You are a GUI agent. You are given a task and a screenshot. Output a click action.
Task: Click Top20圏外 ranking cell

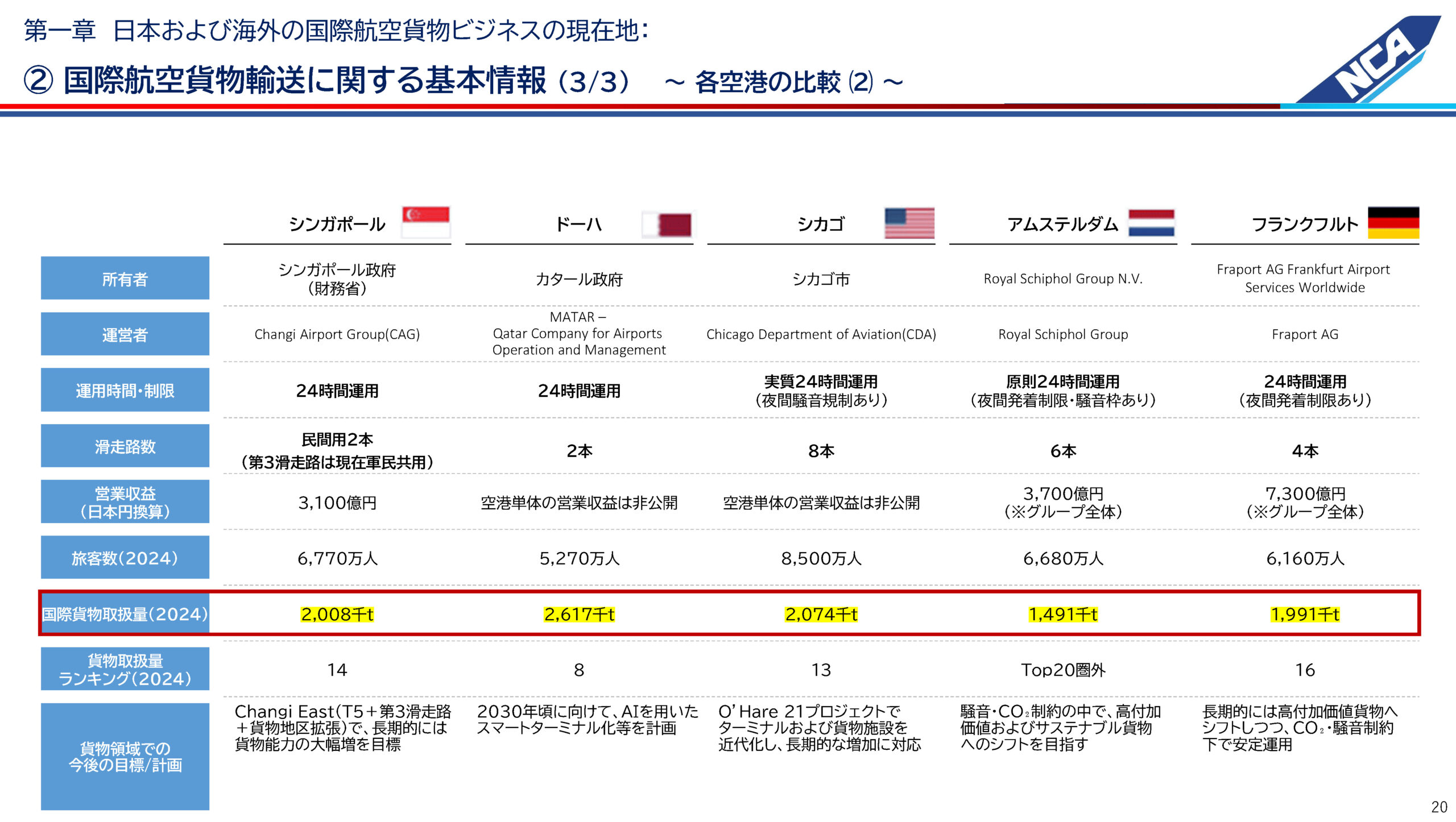pos(1062,670)
